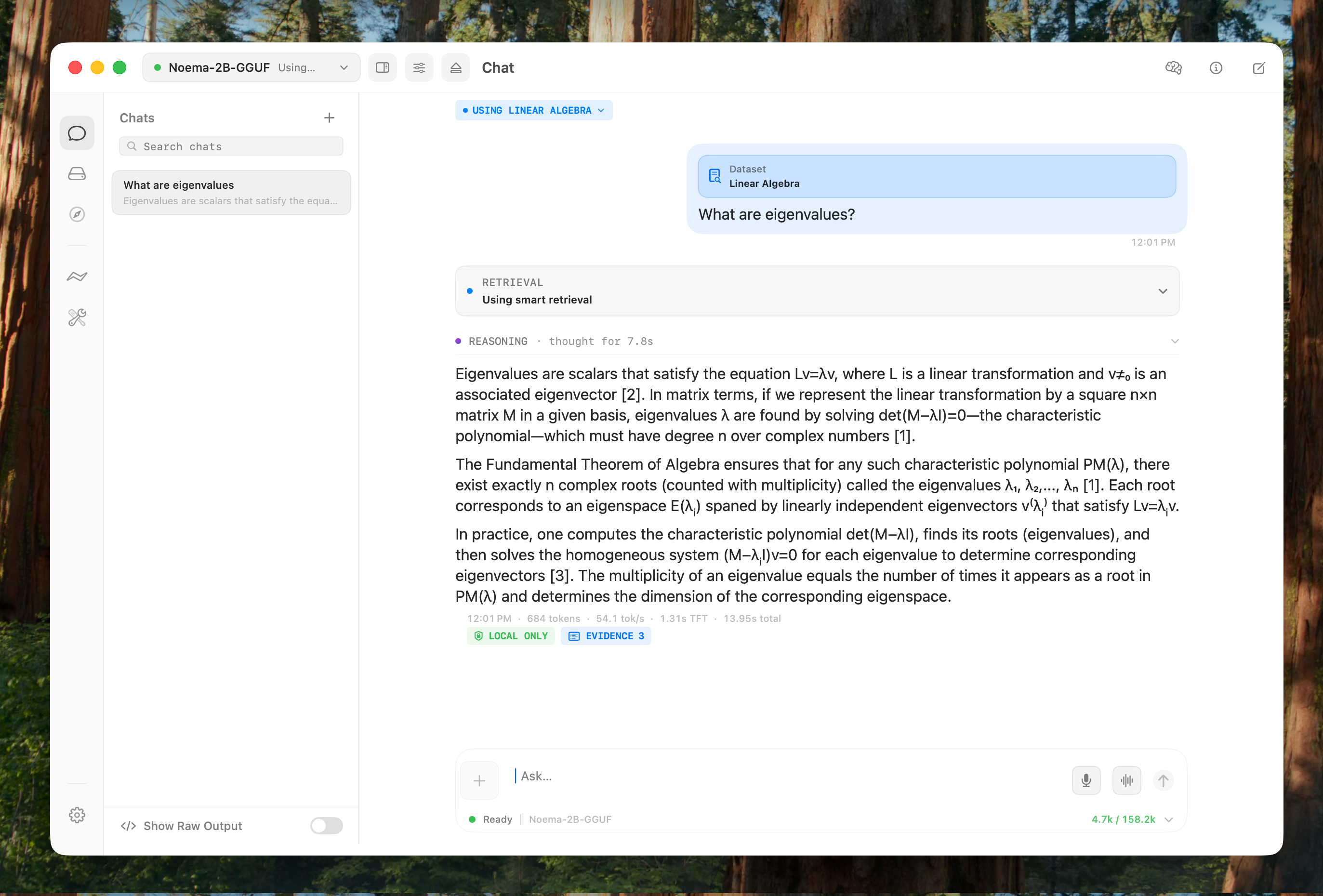Screen dimensions: 1323x896
Task: Add a new chat with plus icon
Action: click(x=329, y=118)
